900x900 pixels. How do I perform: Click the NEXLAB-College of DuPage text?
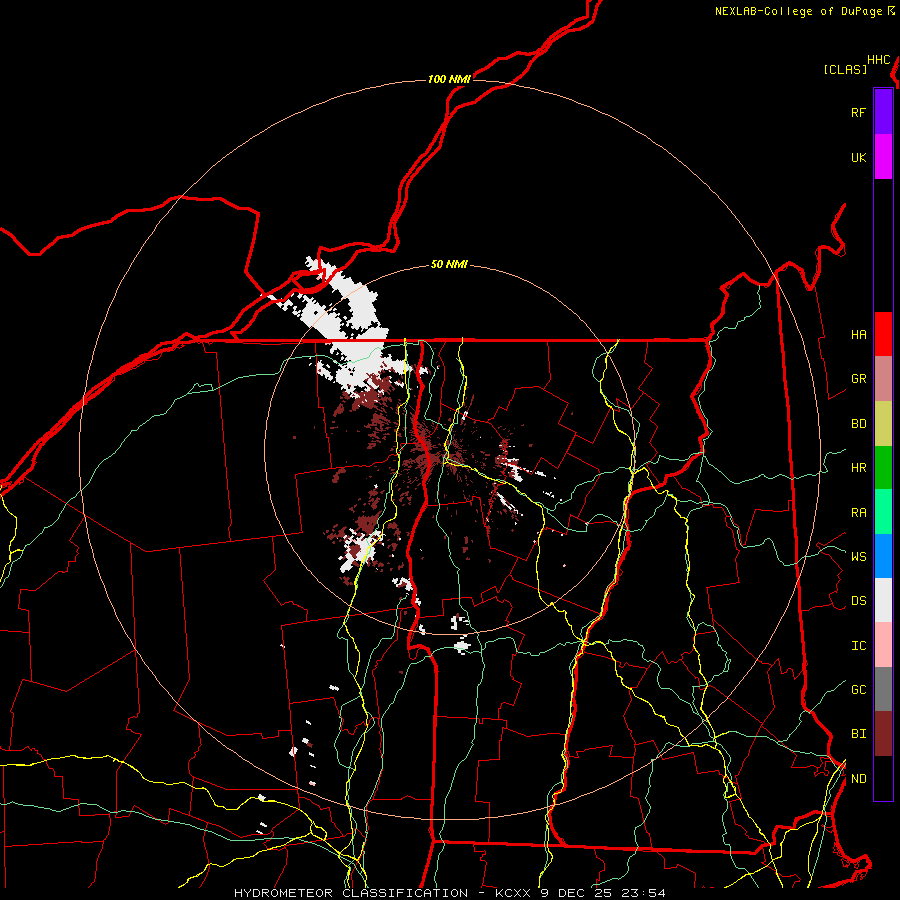[x=798, y=11]
